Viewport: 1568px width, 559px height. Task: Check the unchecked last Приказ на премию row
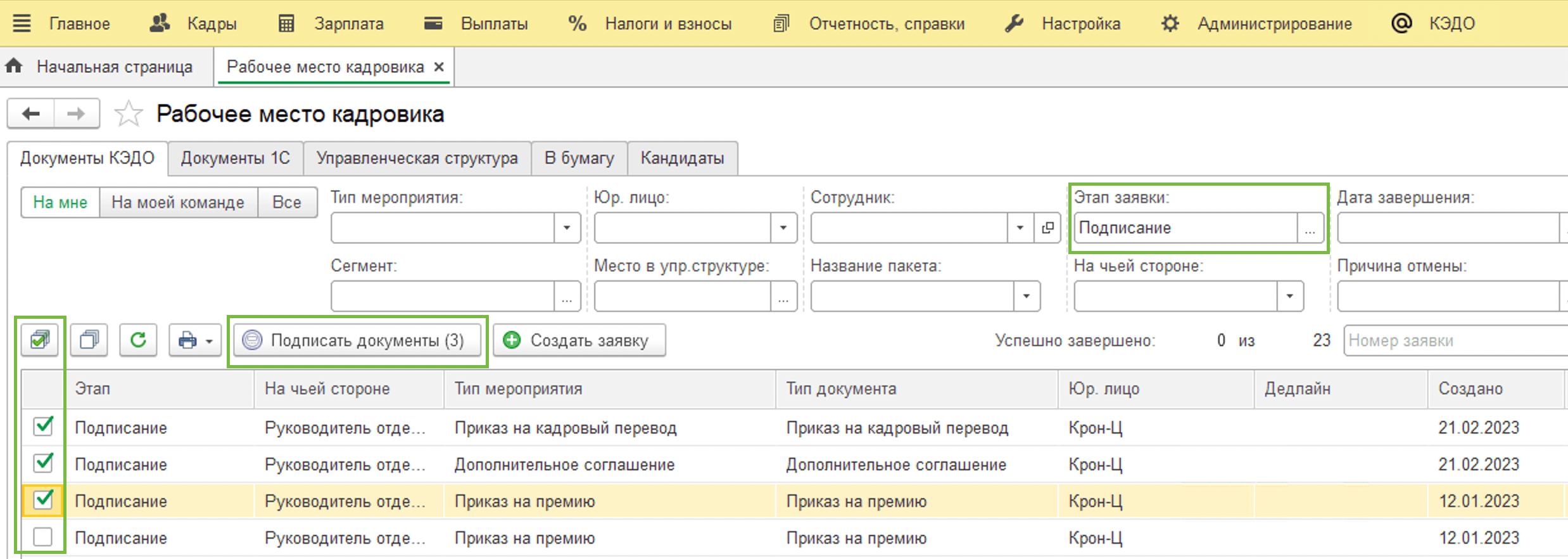pos(43,537)
